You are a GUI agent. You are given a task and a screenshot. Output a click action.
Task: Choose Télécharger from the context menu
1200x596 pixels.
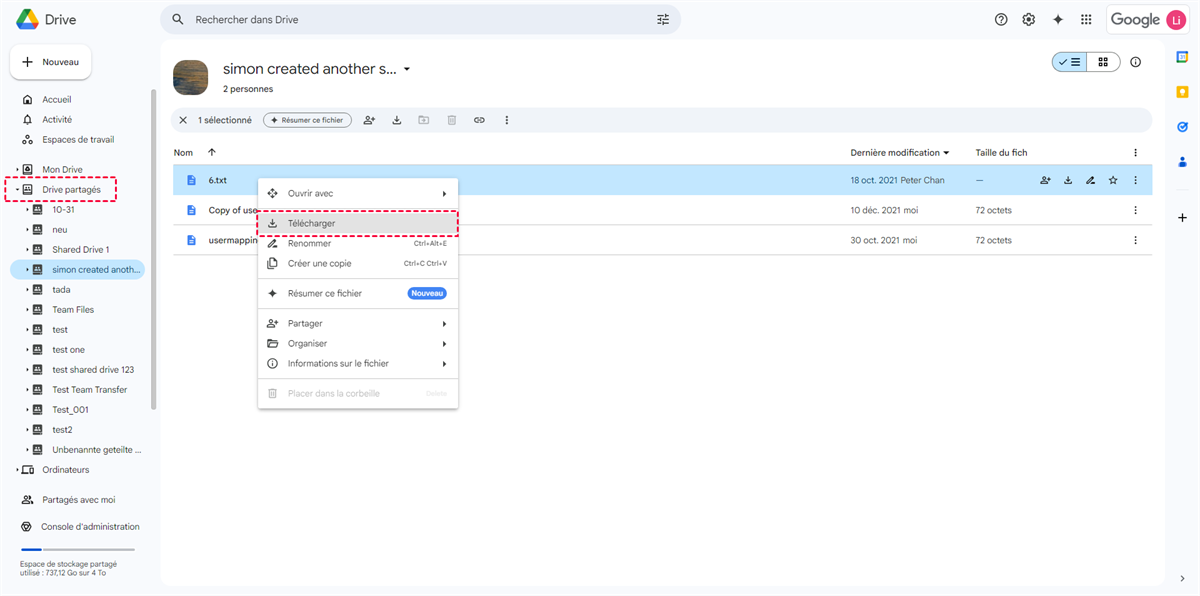point(312,224)
